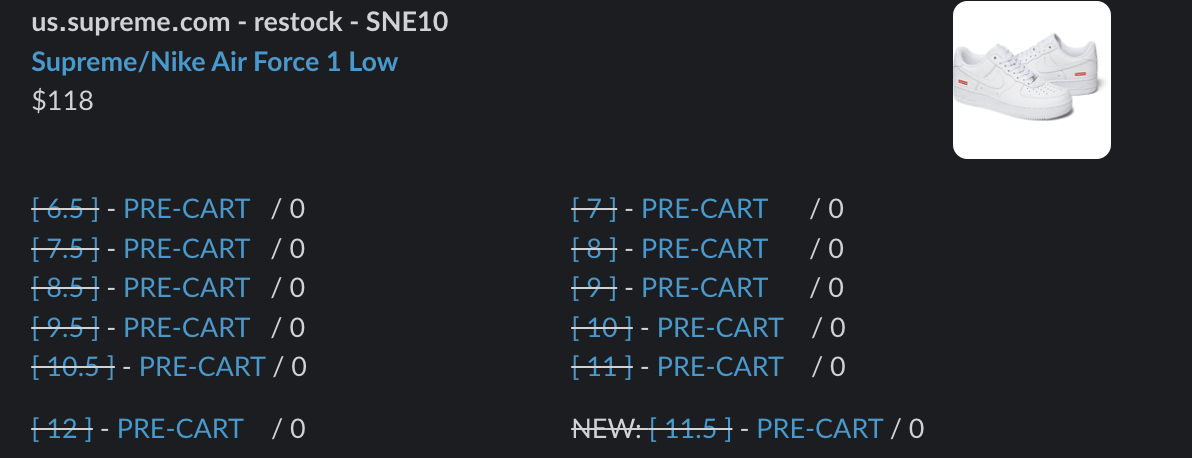Click PRE-CART for size 9

705,288
